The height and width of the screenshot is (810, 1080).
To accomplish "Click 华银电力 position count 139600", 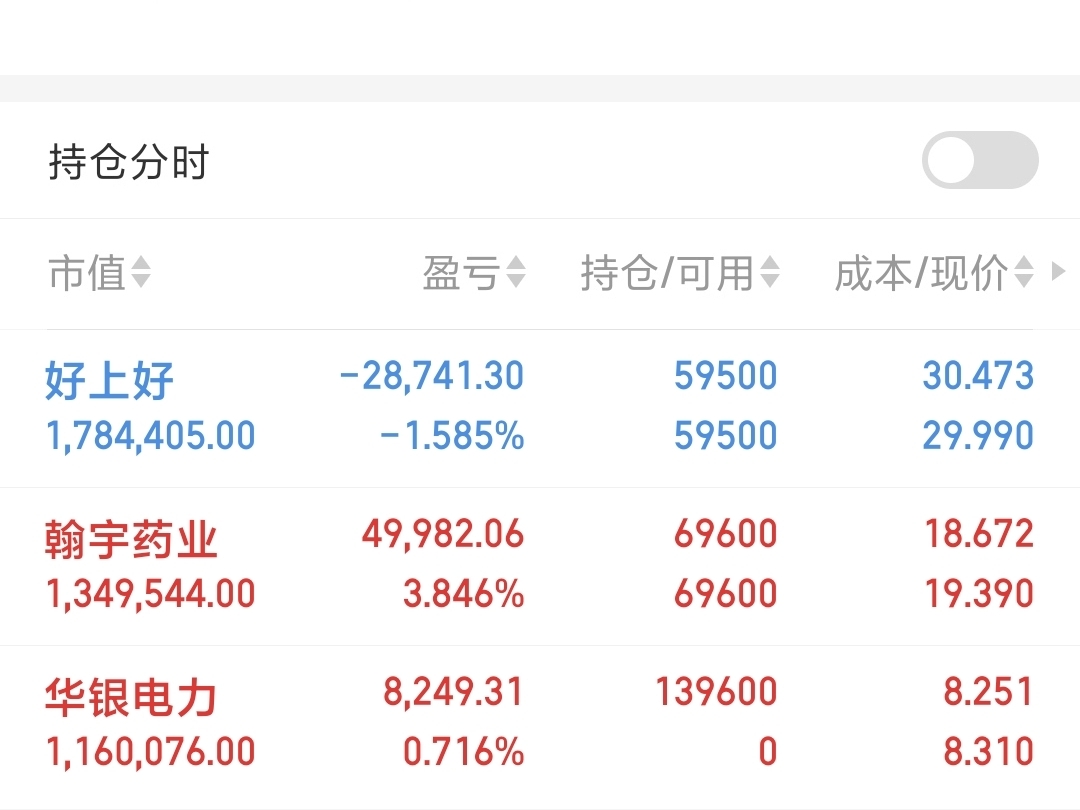I will click(716, 692).
